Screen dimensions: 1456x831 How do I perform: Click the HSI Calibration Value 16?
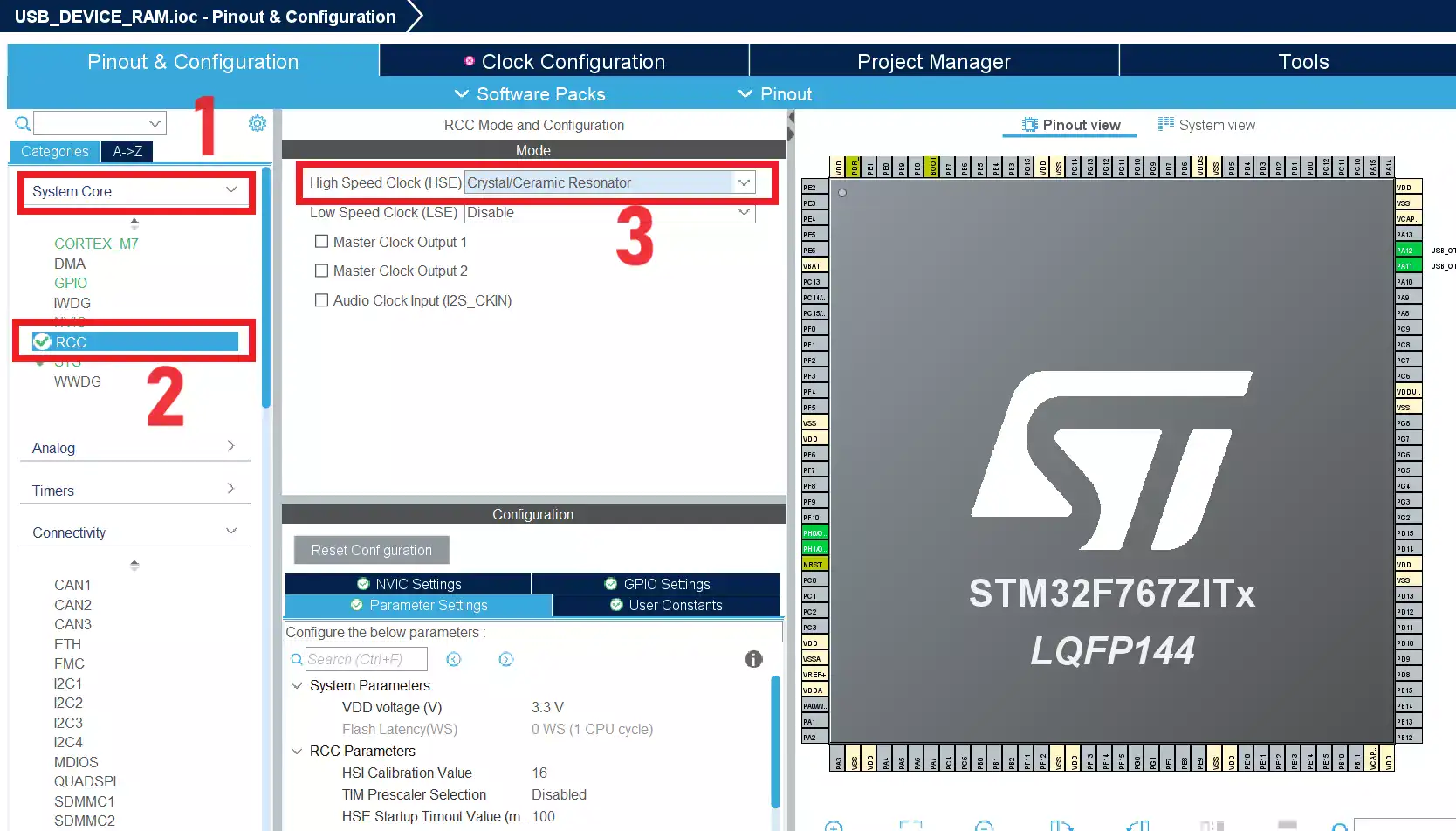[x=539, y=773]
